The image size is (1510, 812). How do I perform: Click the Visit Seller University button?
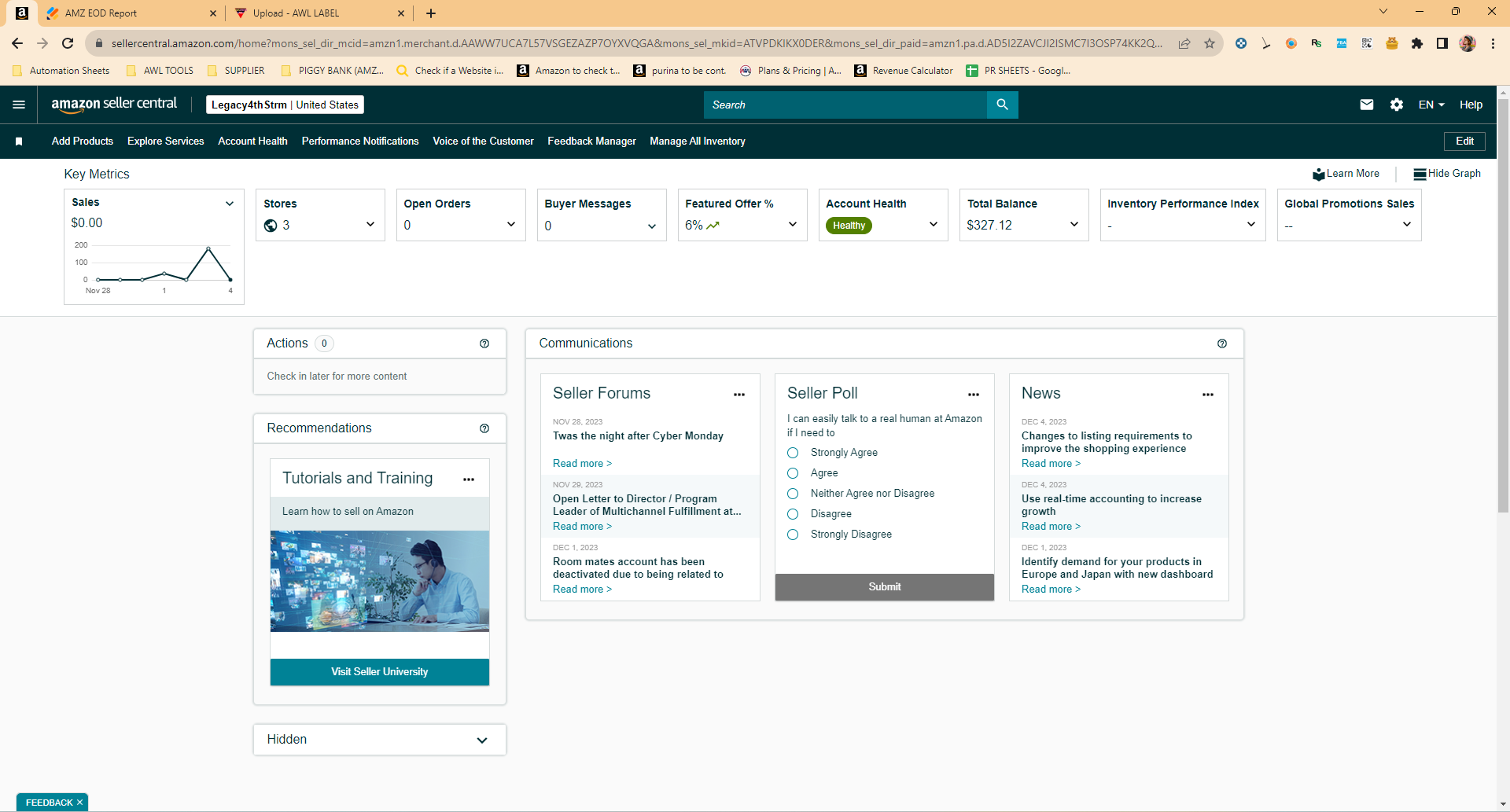380,672
